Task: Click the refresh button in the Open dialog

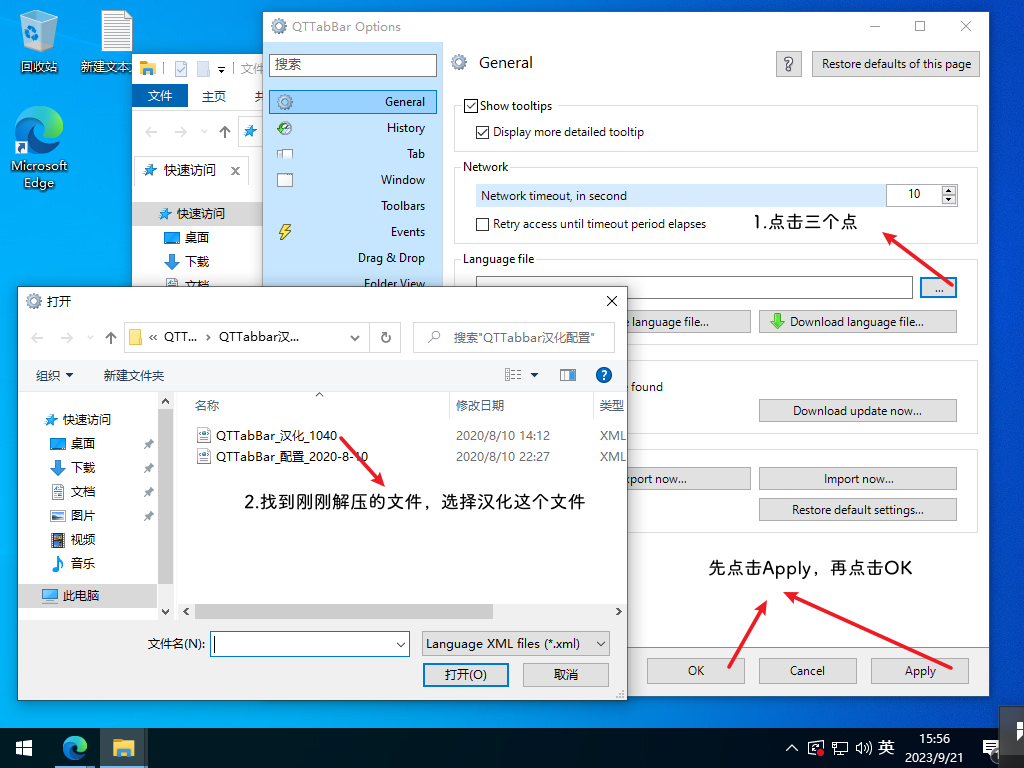Action: (x=385, y=337)
